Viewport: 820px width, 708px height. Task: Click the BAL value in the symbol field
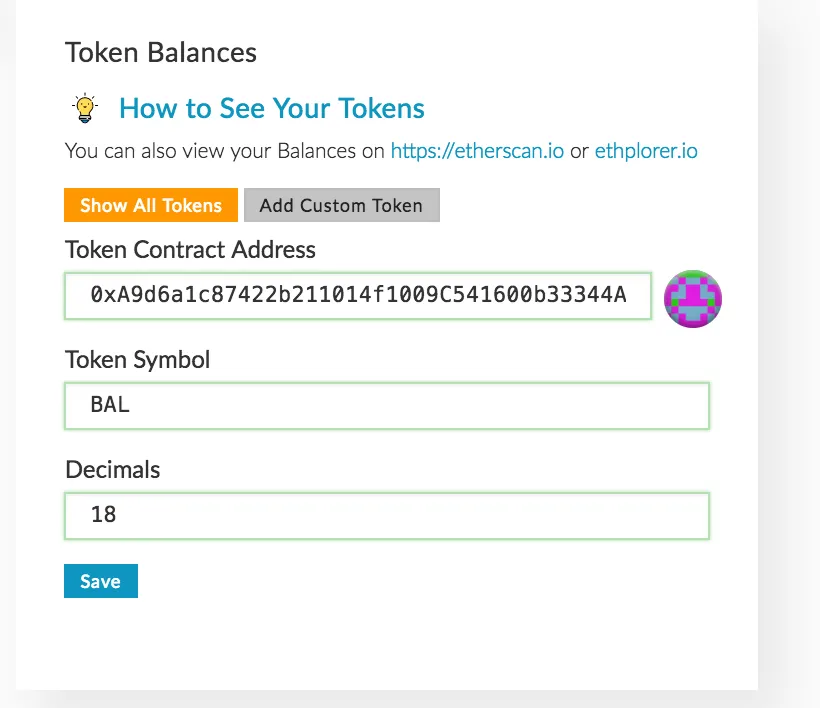pos(110,405)
